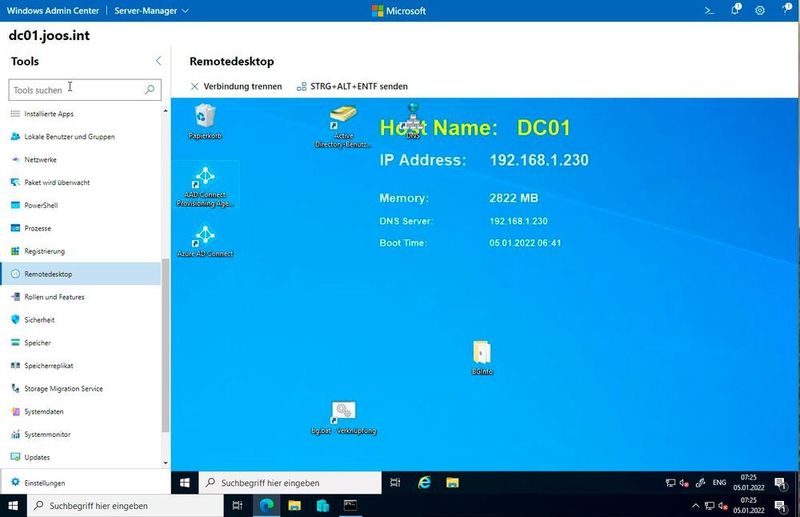Click local taskbar Suchbegriff search box
The height and width of the screenshot is (517, 800).
click(126, 506)
